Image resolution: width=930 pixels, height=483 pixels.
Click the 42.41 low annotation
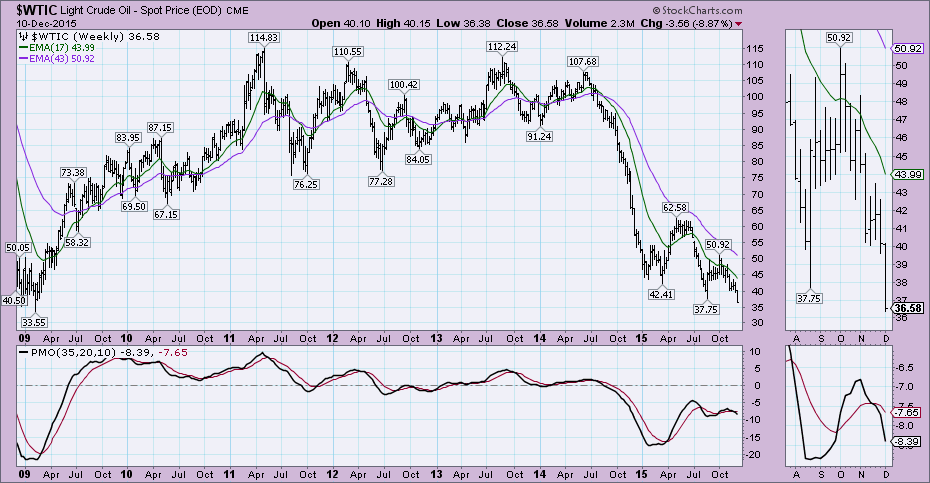[661, 294]
